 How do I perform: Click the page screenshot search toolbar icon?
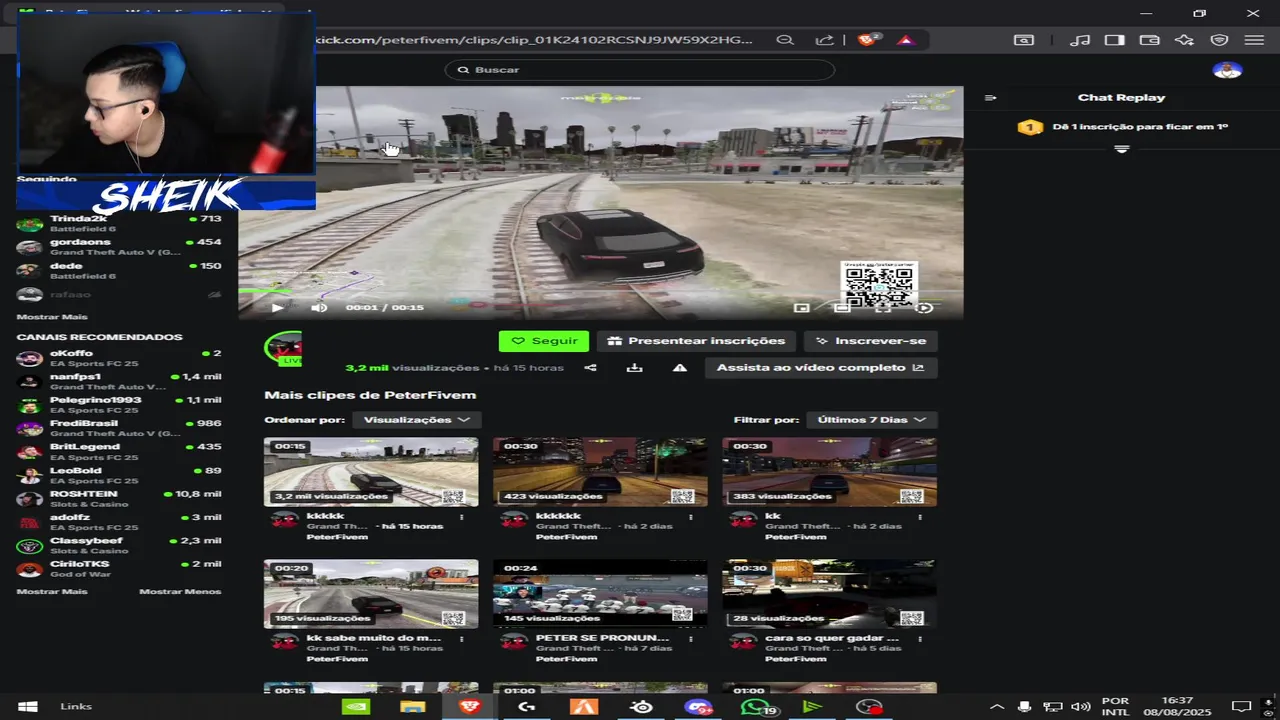click(1024, 40)
